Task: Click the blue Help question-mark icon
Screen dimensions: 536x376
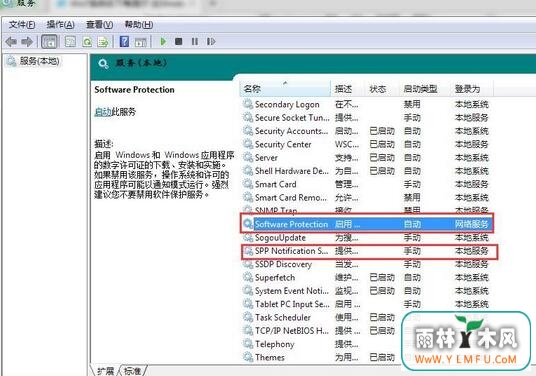Action: coord(124,42)
